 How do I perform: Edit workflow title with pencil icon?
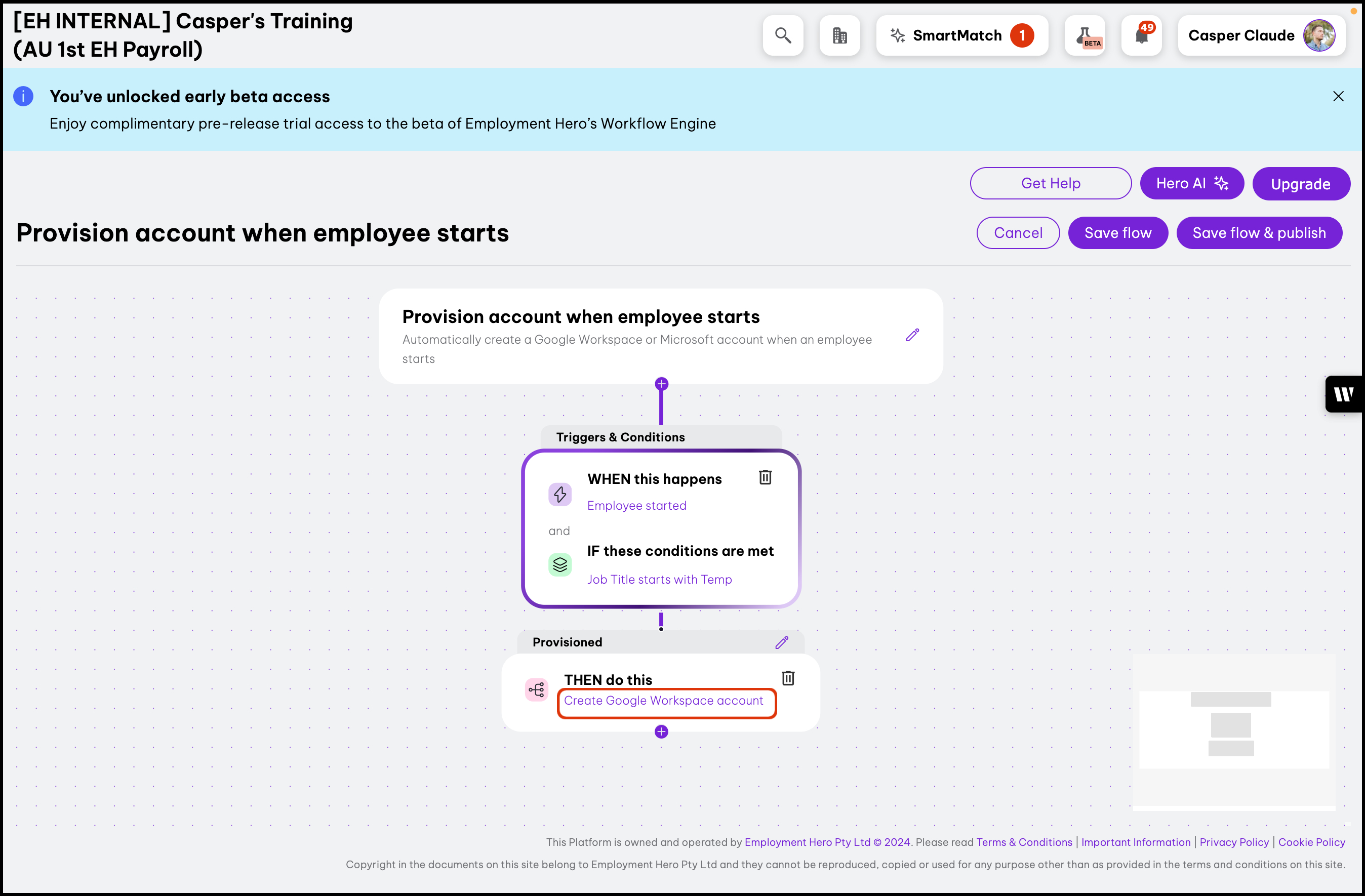click(912, 335)
